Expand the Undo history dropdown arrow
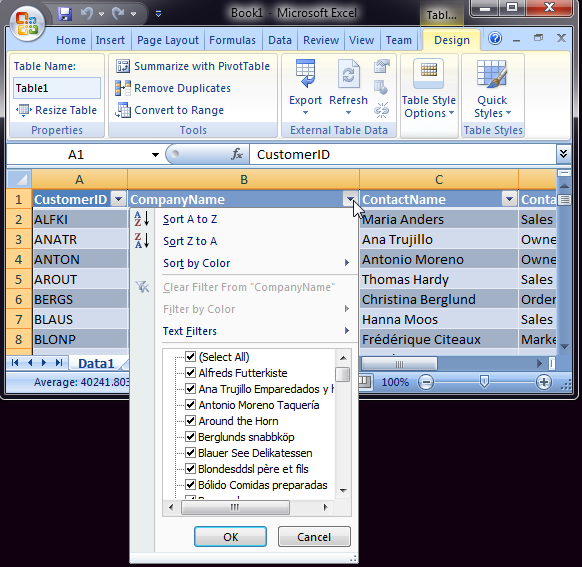582x567 pixels. [101, 14]
